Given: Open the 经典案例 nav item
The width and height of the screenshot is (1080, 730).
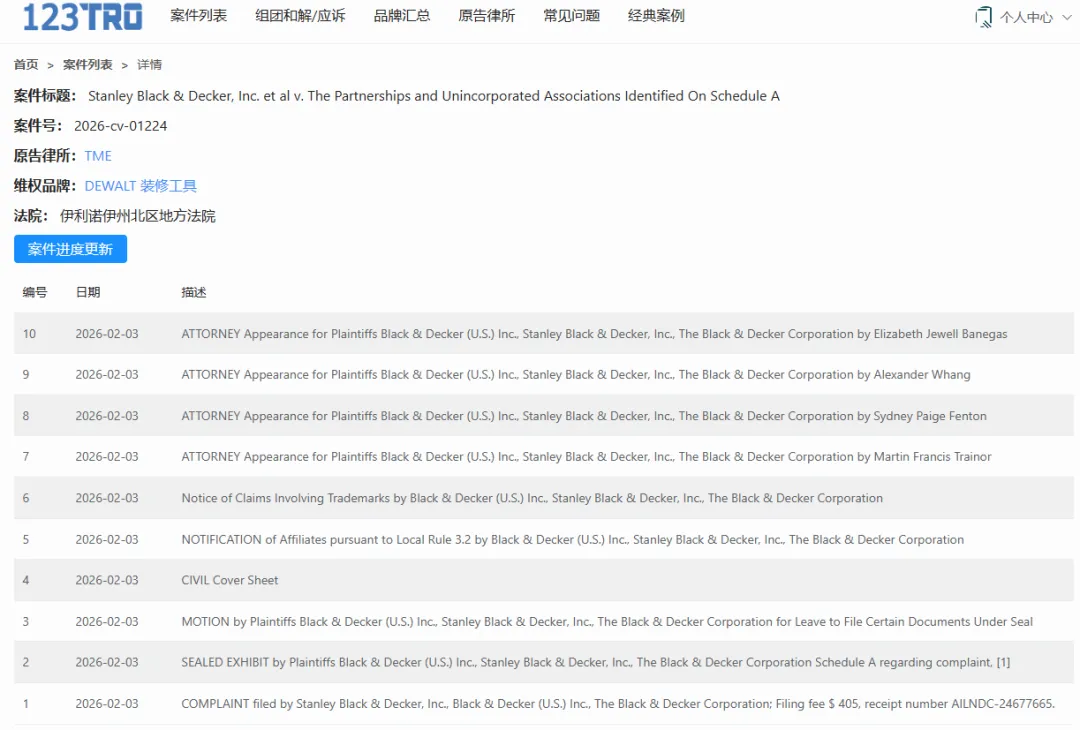Looking at the screenshot, I should coord(656,16).
